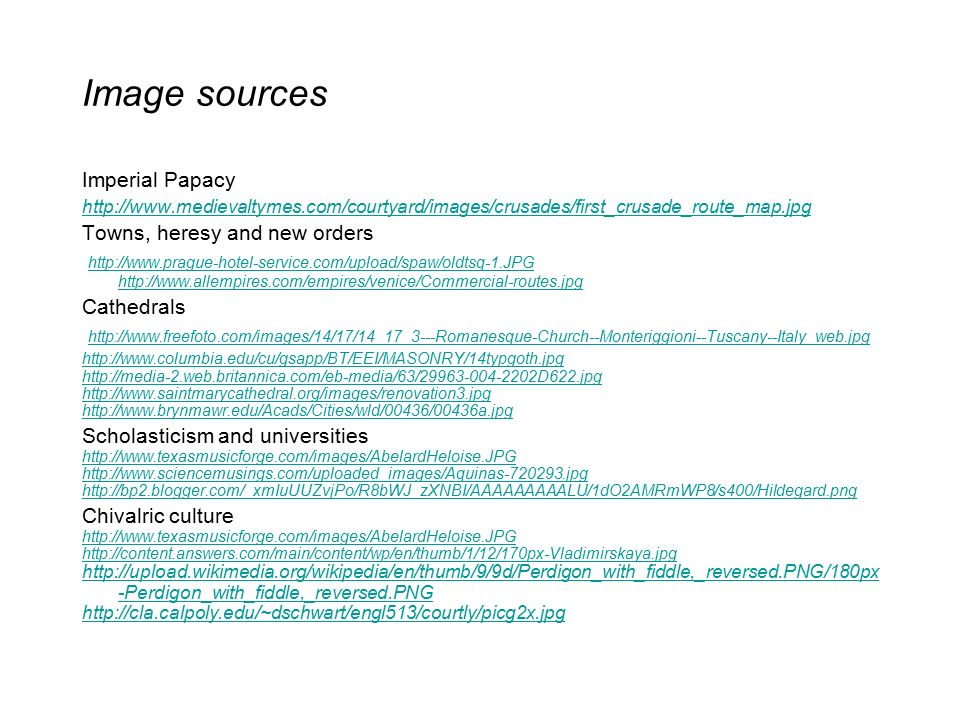Screen dimensions: 960x720
Task: Open the sciencemusings Aquinas-720293.jpg link
Action: 335,473
